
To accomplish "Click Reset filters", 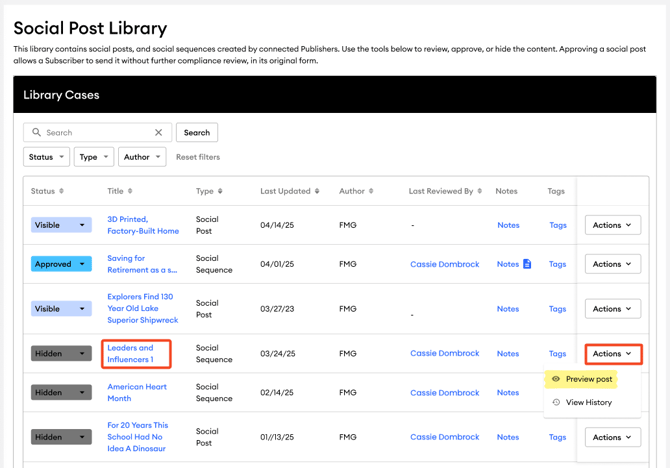I will (198, 157).
